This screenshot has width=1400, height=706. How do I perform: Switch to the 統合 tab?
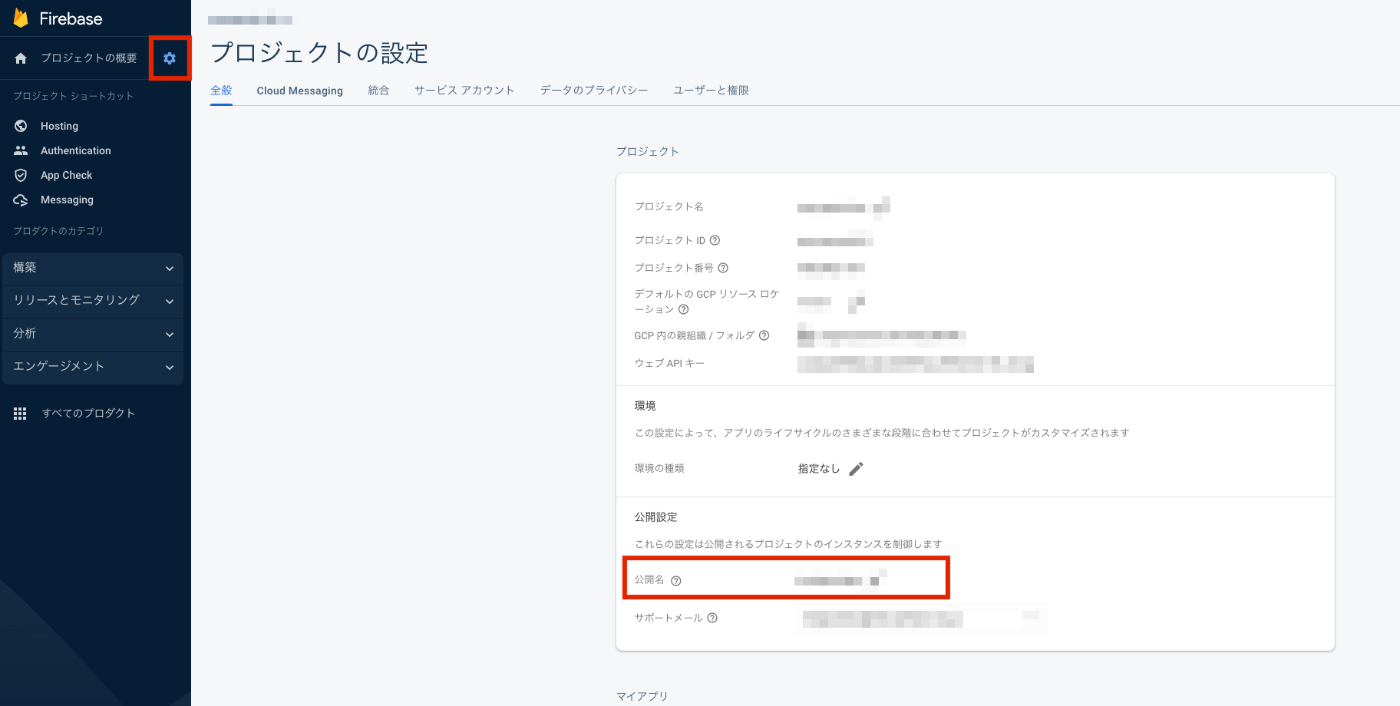click(379, 90)
